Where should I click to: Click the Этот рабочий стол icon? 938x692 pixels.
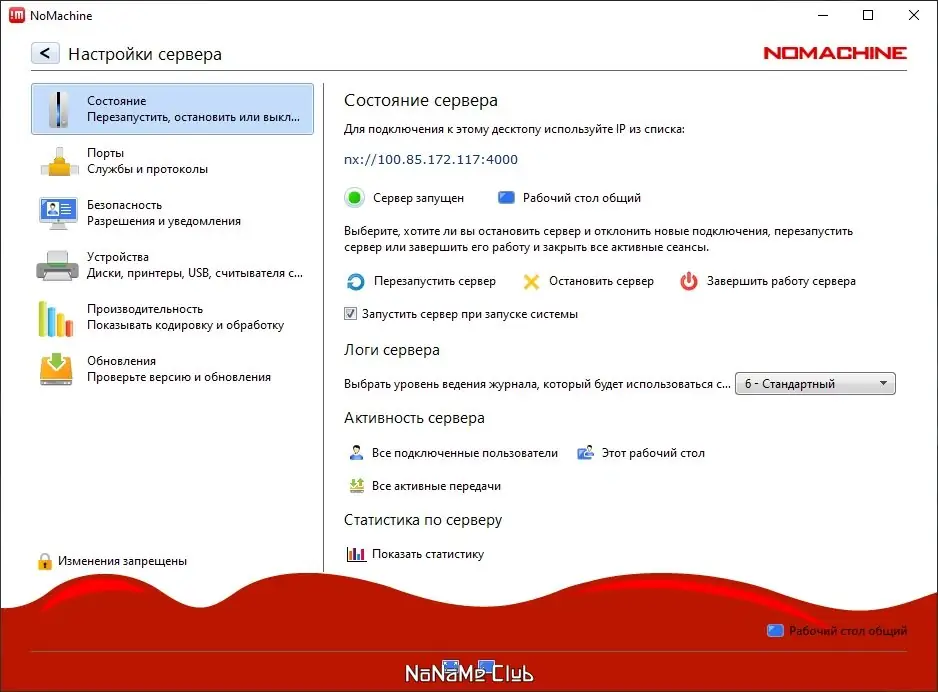click(x=585, y=453)
